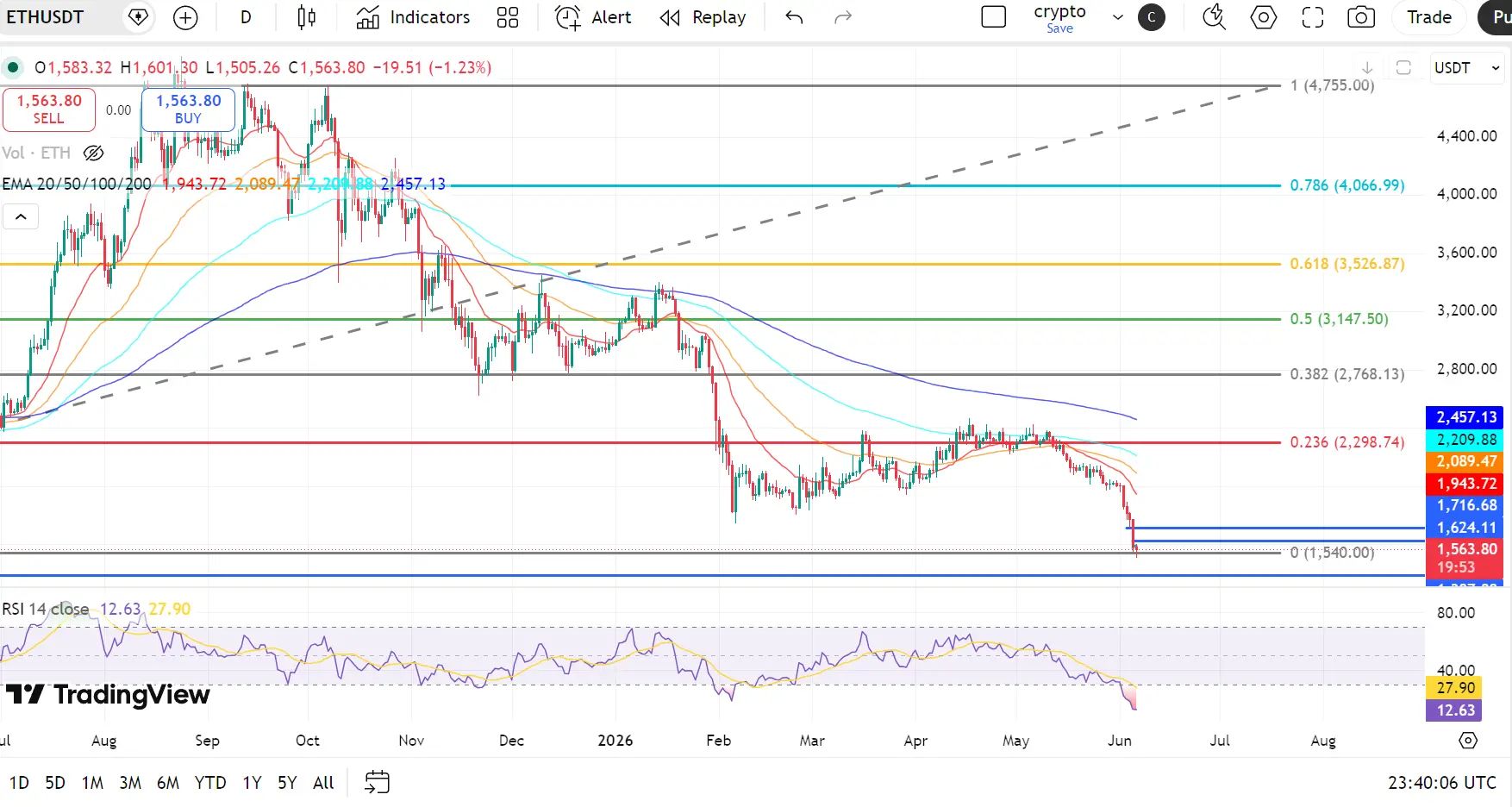This screenshot has height=807, width=1512.
Task: Change the D time interval
Action: (246, 17)
